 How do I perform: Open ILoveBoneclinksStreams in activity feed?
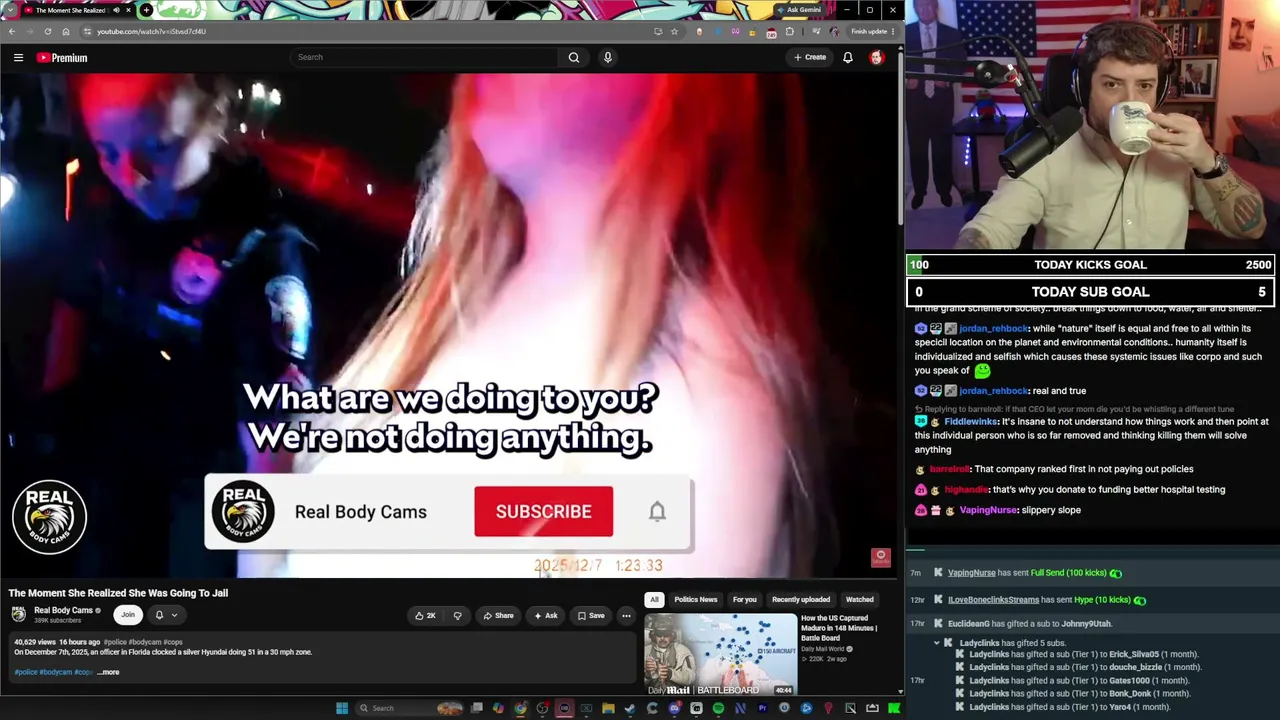click(993, 600)
